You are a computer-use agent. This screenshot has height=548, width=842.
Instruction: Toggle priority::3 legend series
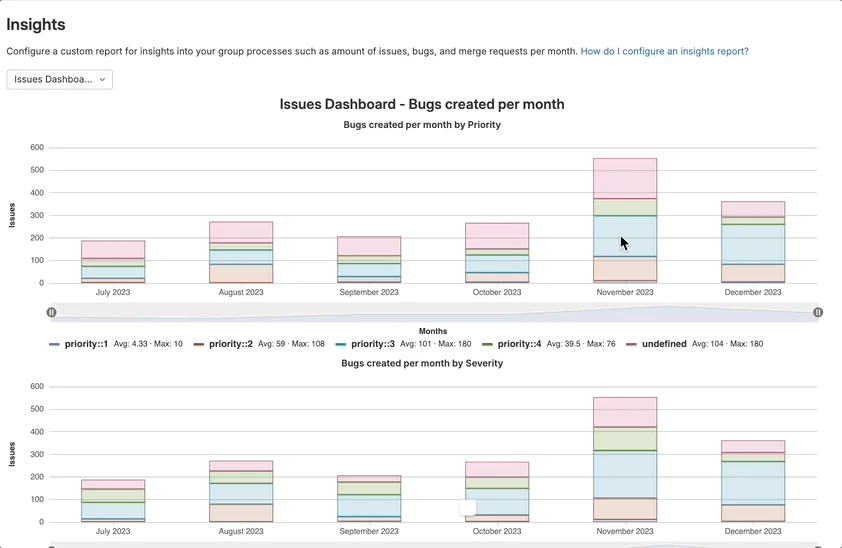point(374,344)
